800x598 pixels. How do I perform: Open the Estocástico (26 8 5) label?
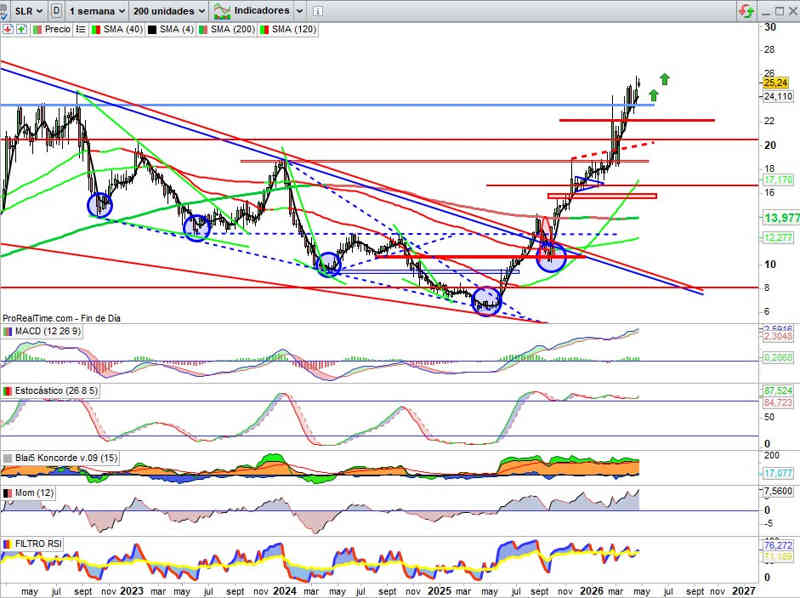(x=58, y=390)
